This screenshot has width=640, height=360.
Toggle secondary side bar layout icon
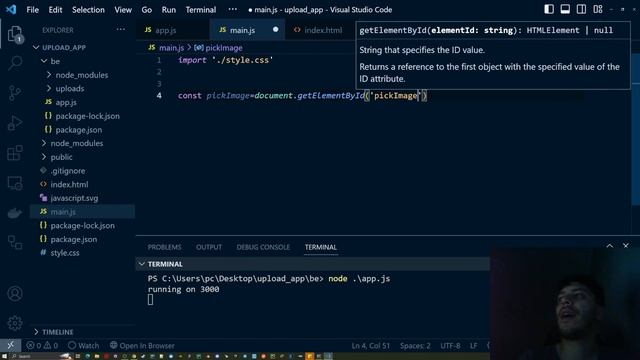click(x=582, y=9)
